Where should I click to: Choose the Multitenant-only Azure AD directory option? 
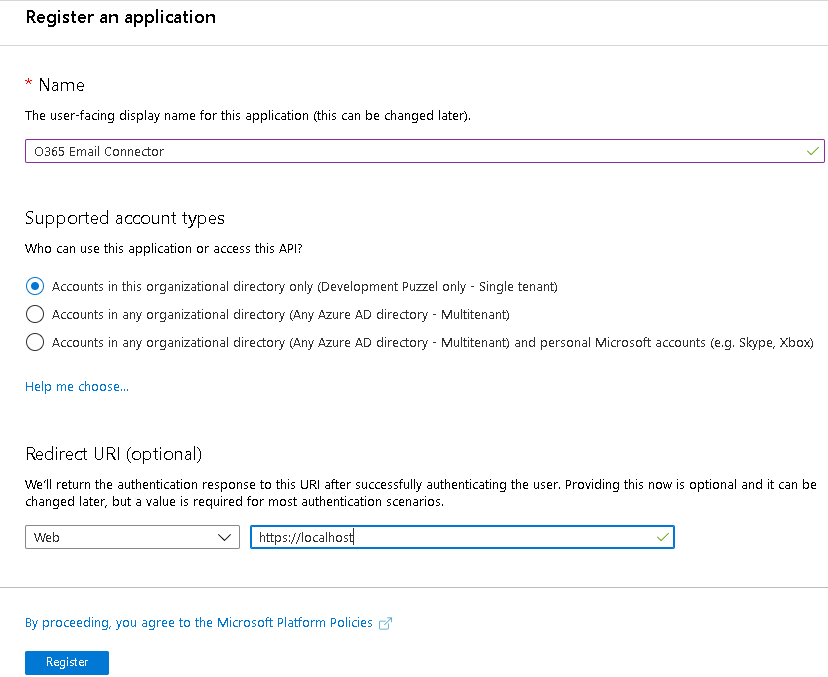[35, 314]
